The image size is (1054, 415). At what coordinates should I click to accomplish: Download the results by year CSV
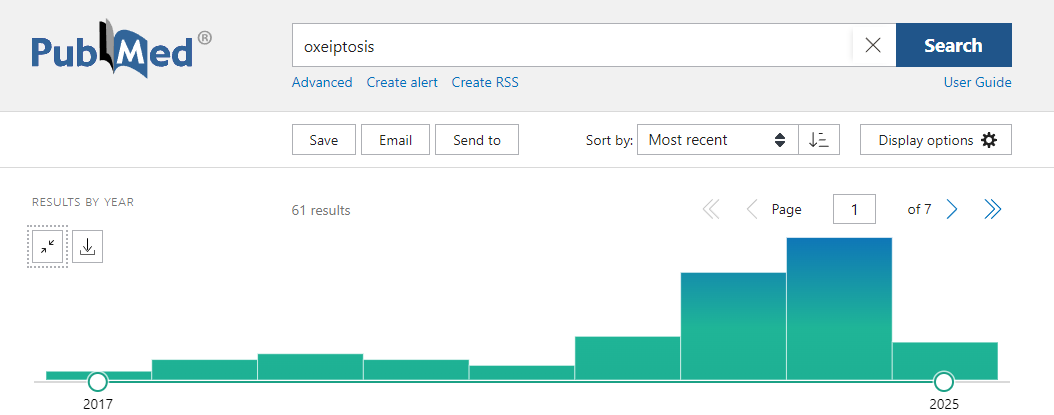point(87,246)
